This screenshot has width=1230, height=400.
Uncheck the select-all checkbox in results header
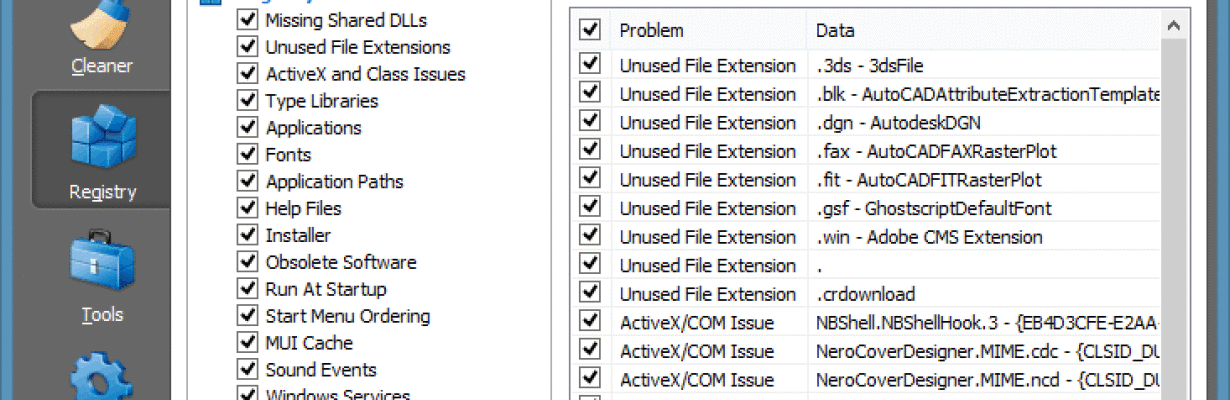[x=590, y=30]
